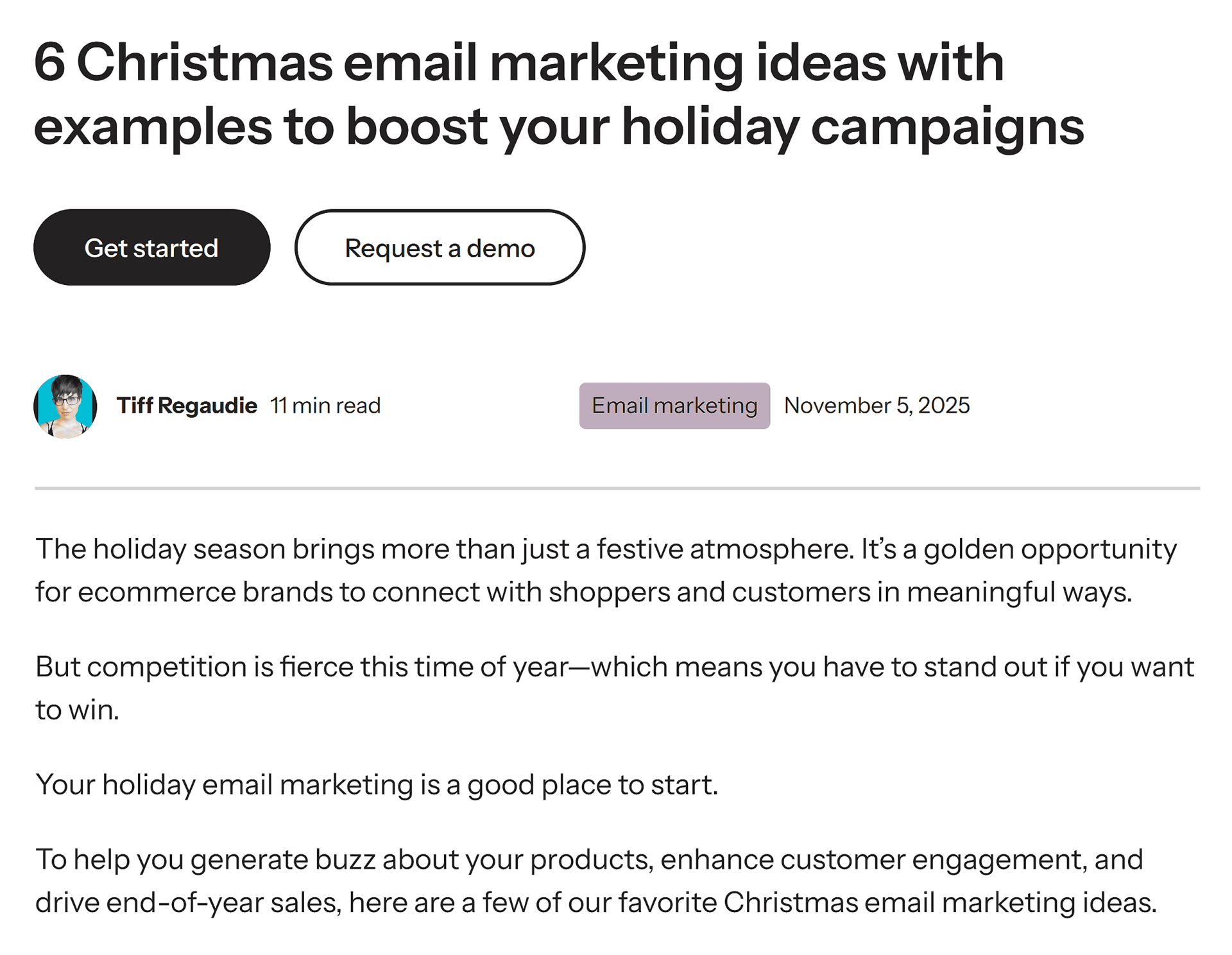This screenshot has height=955, width=1232.
Task: Click the sentence 'Your holiday email marketing is a good place'
Action: point(377,784)
